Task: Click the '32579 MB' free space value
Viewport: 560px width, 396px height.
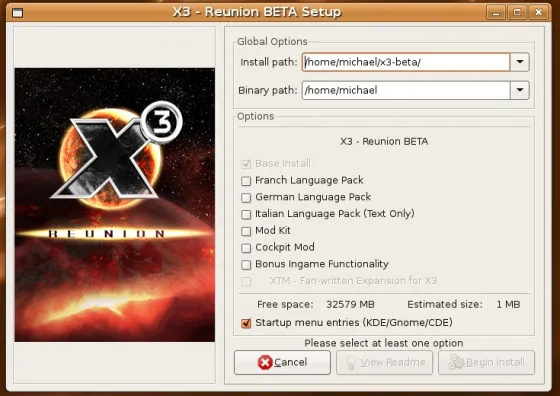Action: point(350,305)
